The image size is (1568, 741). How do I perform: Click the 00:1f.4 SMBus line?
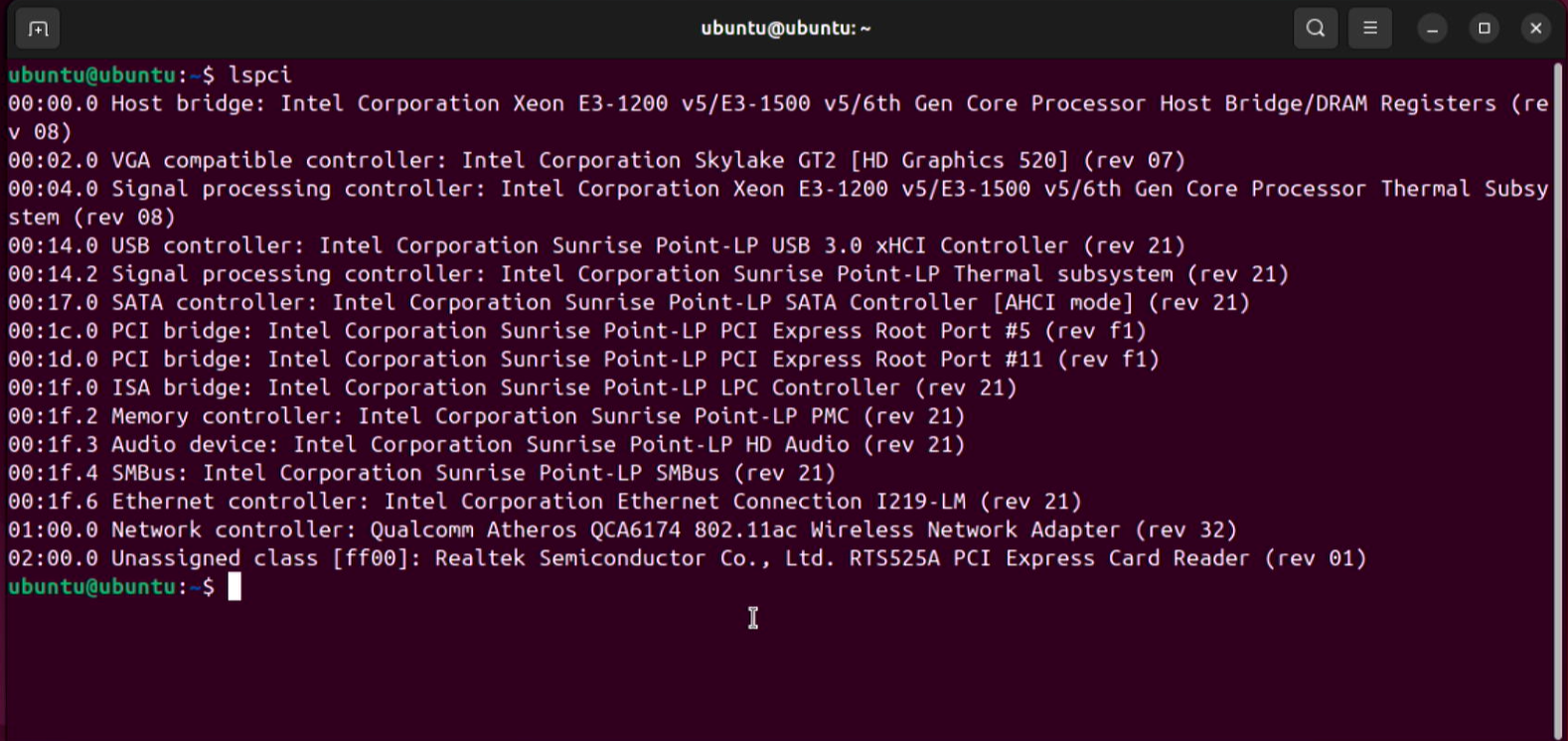(x=422, y=474)
